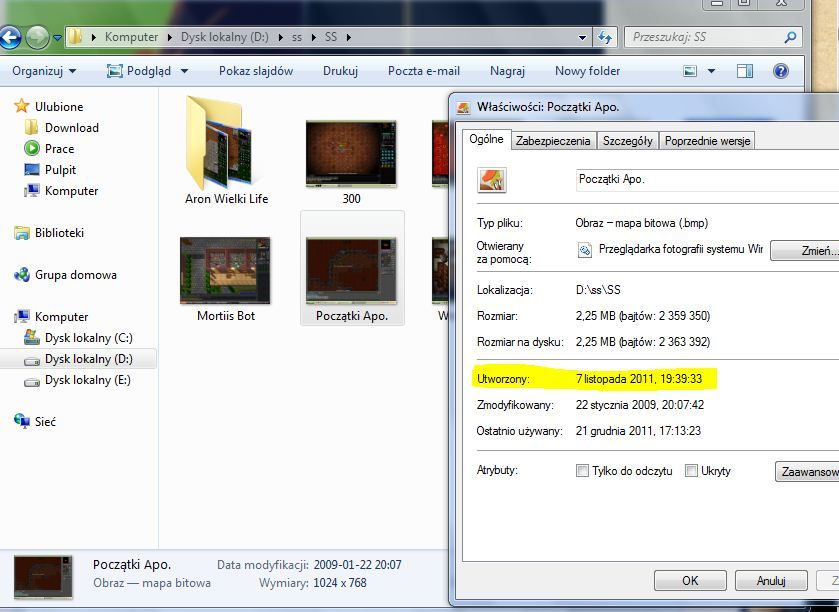Select Dysk lokalny (C:) drive
The width and height of the screenshot is (839, 612).
click(88, 338)
